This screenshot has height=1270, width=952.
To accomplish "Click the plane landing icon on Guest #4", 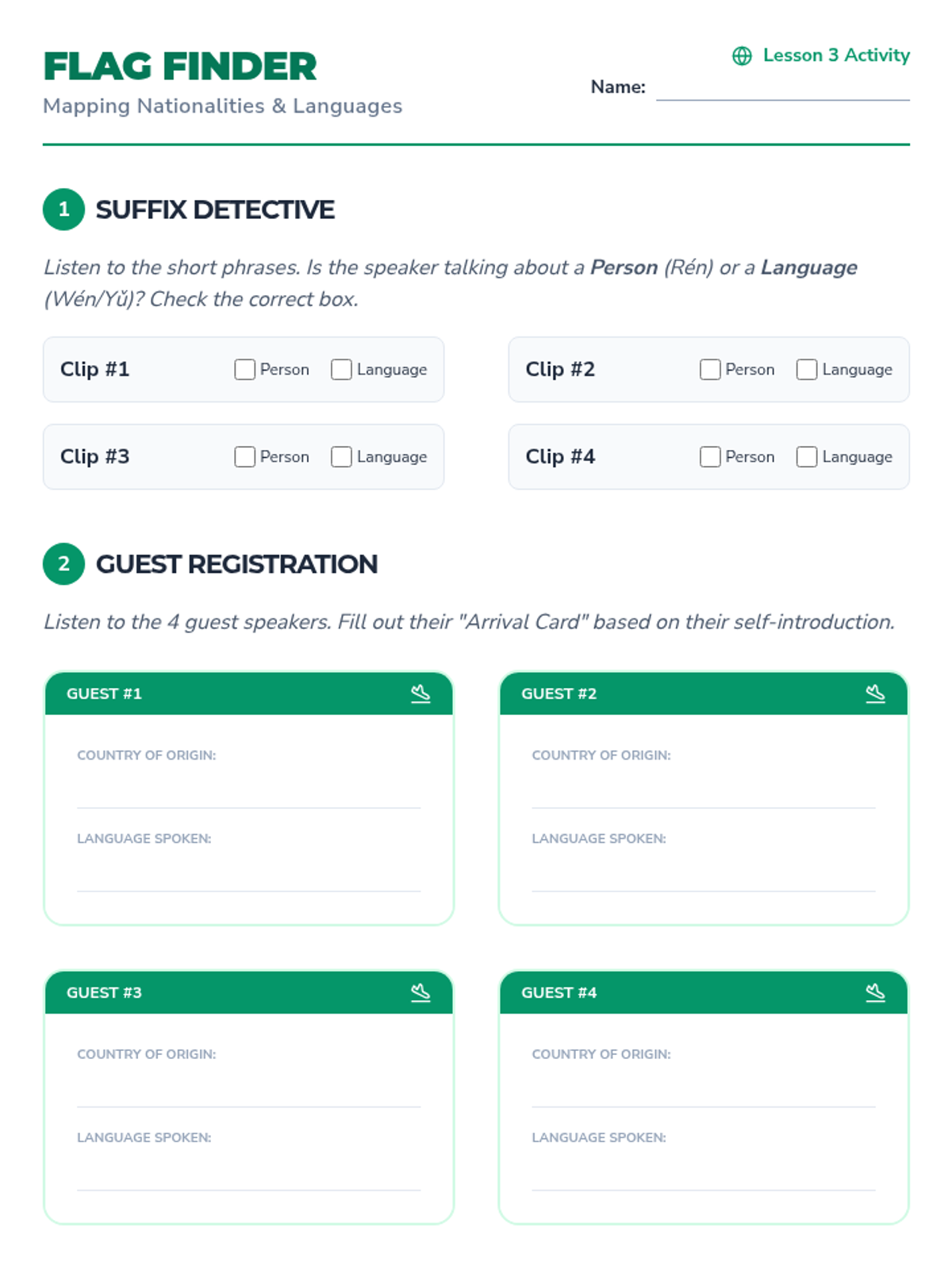I will coord(875,992).
